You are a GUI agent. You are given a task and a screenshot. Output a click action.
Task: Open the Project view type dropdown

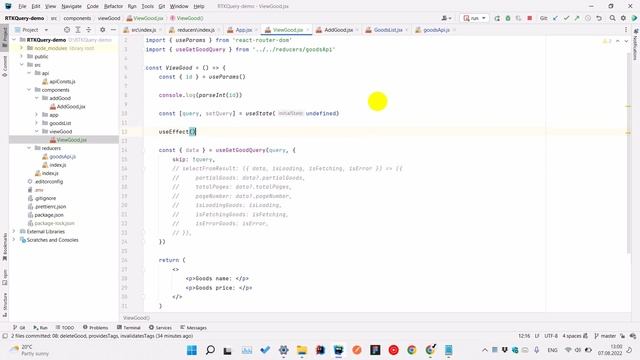31,30
